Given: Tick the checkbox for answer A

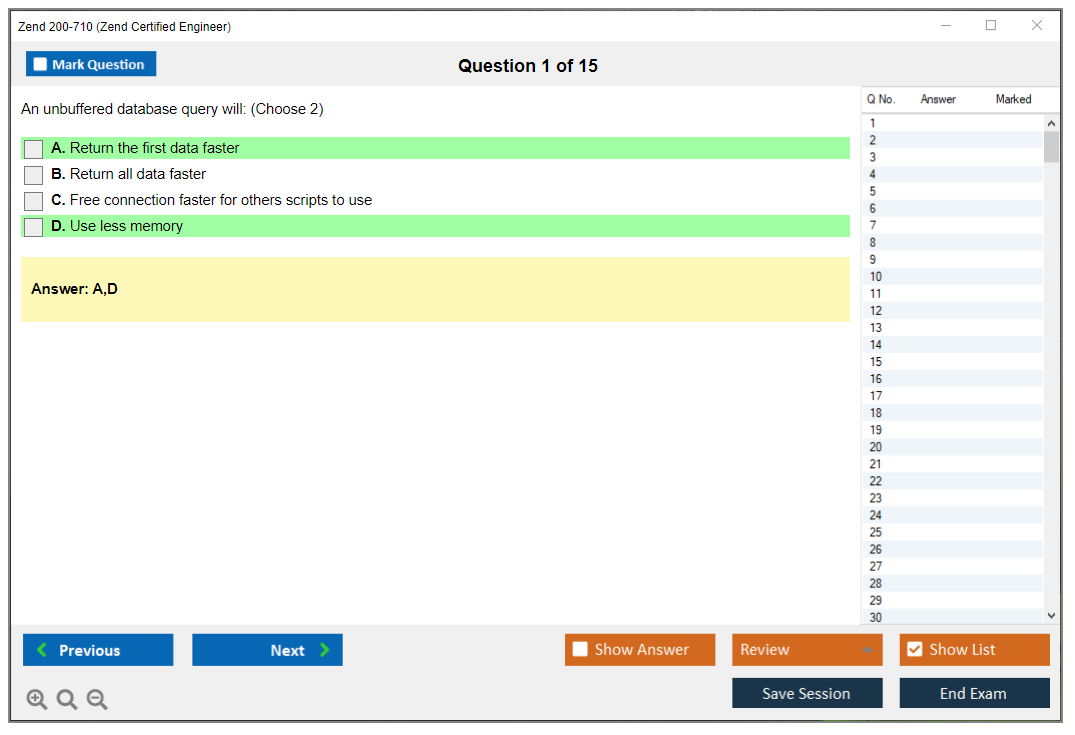Looking at the screenshot, I should tap(34, 149).
